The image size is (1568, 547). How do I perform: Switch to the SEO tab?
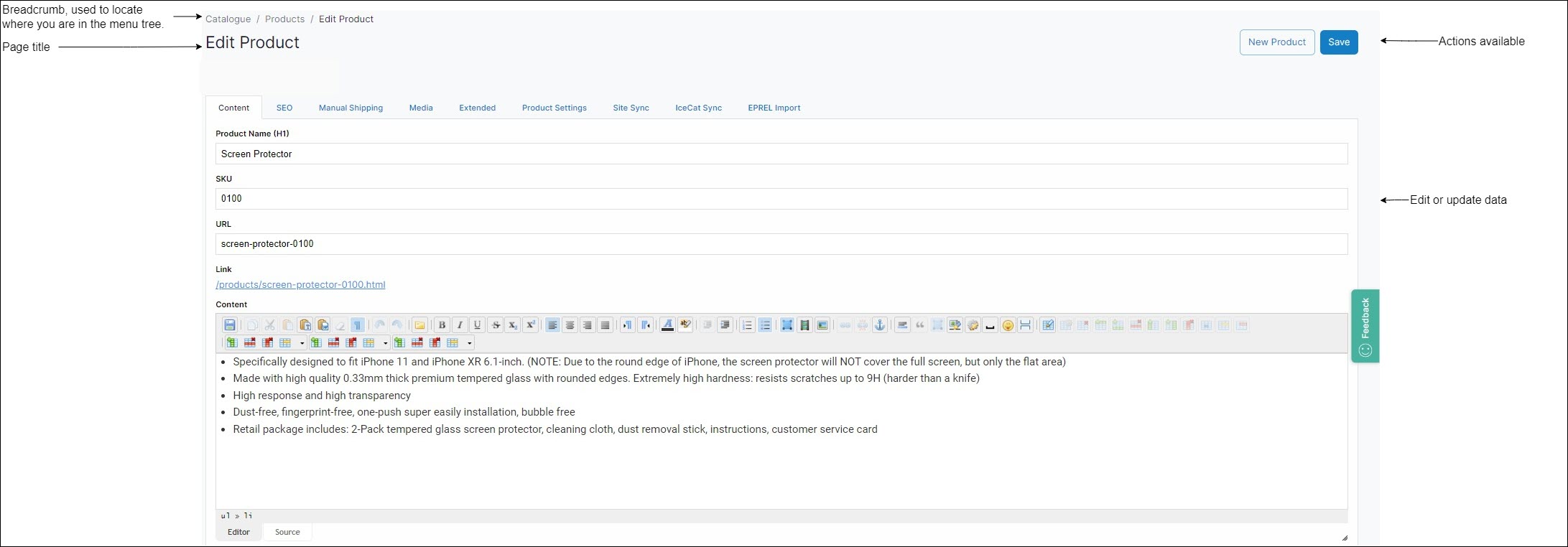point(284,108)
